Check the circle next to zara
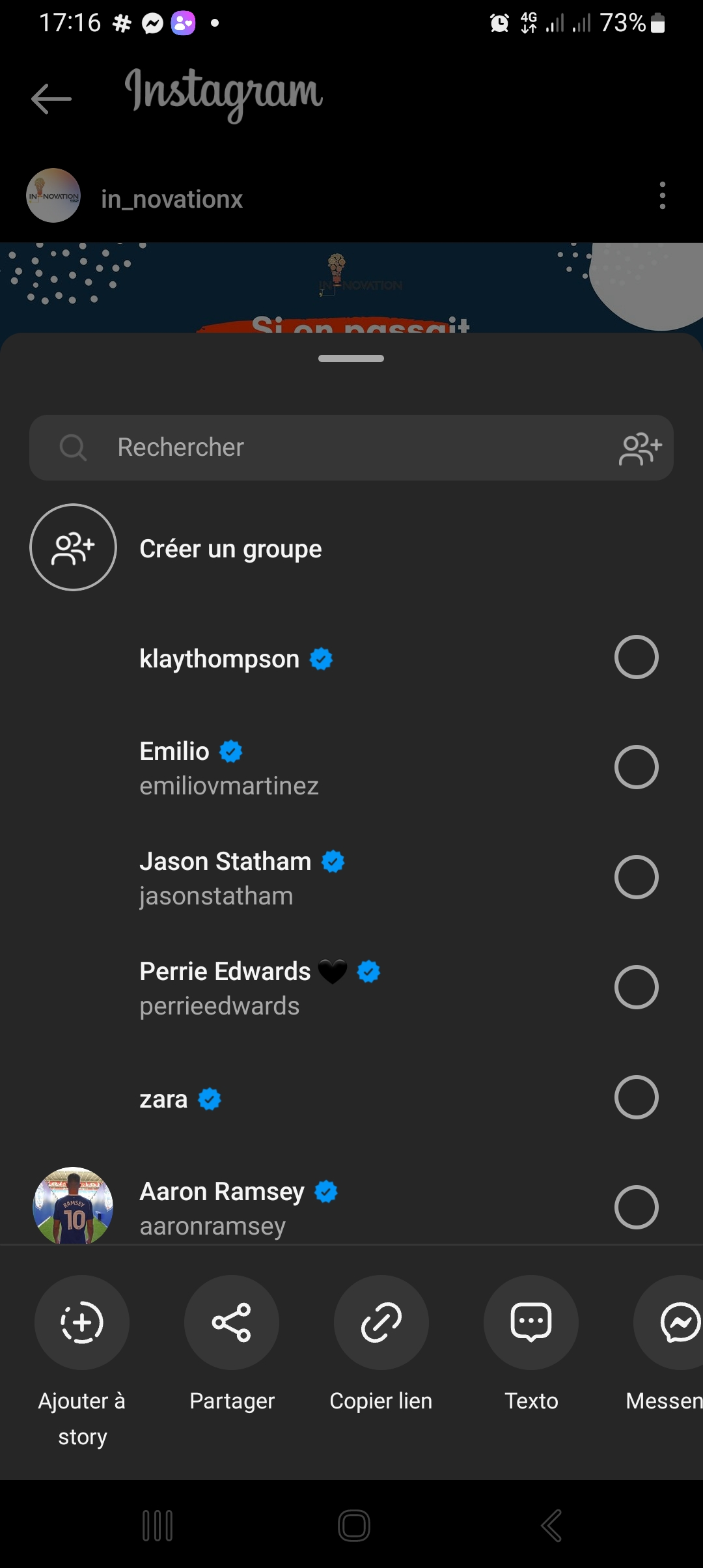This screenshot has height=1568, width=703. pyautogui.click(x=636, y=1097)
